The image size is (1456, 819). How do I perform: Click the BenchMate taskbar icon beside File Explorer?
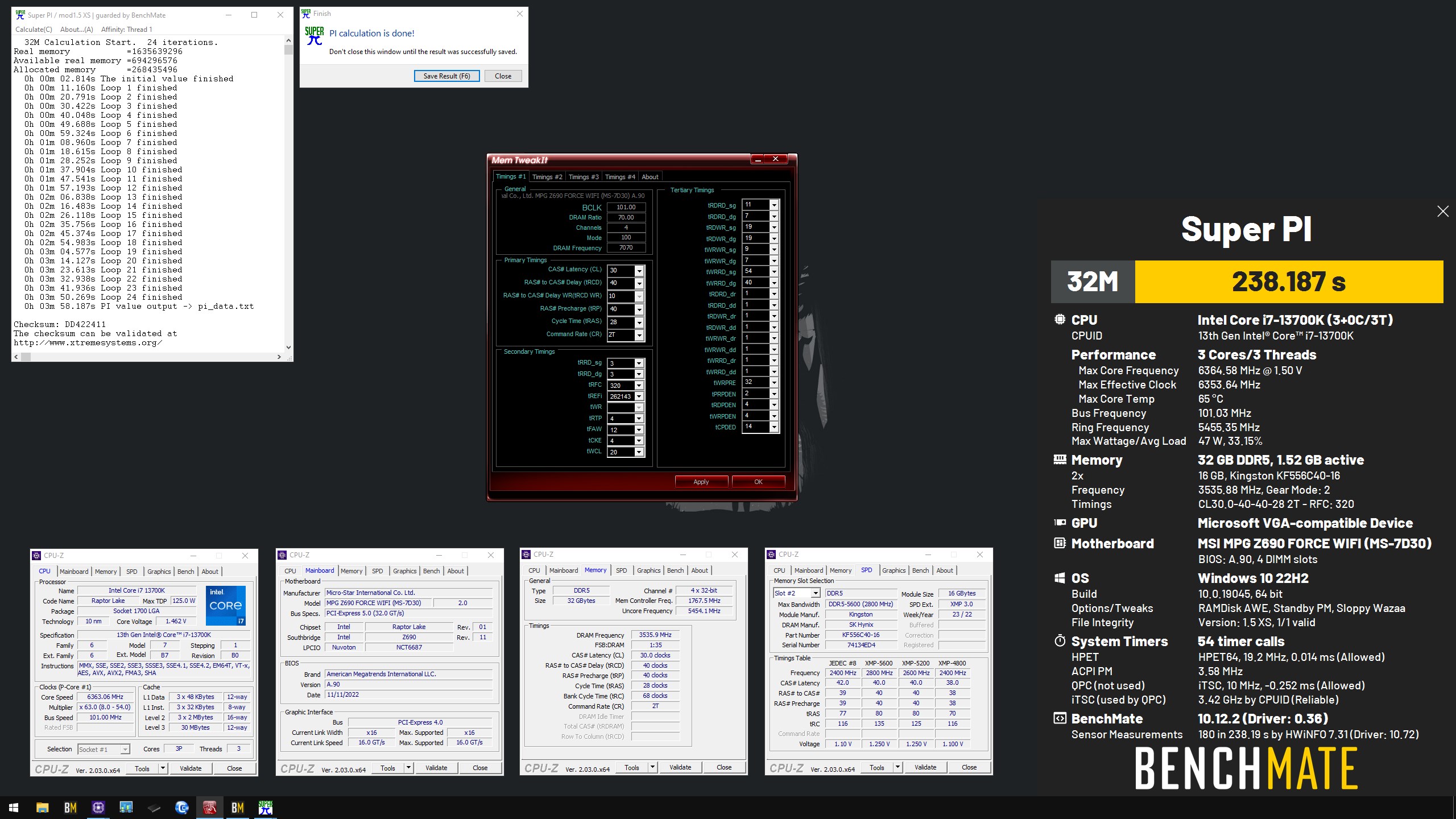click(x=70, y=808)
